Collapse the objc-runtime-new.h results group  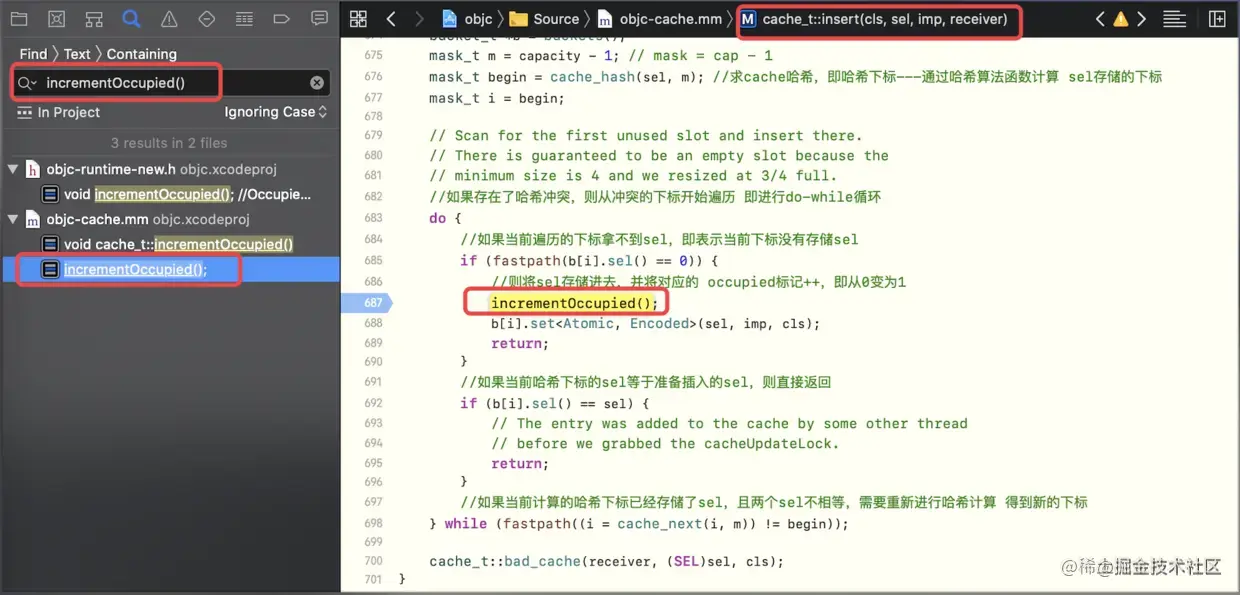click(x=10, y=169)
